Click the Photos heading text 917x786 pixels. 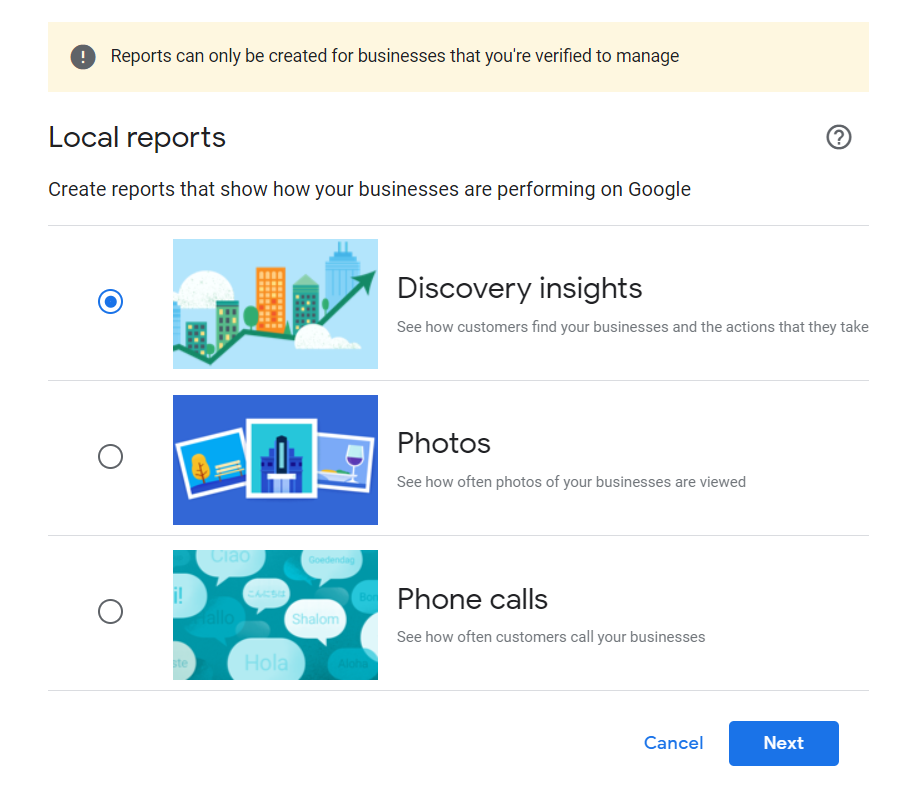444,443
